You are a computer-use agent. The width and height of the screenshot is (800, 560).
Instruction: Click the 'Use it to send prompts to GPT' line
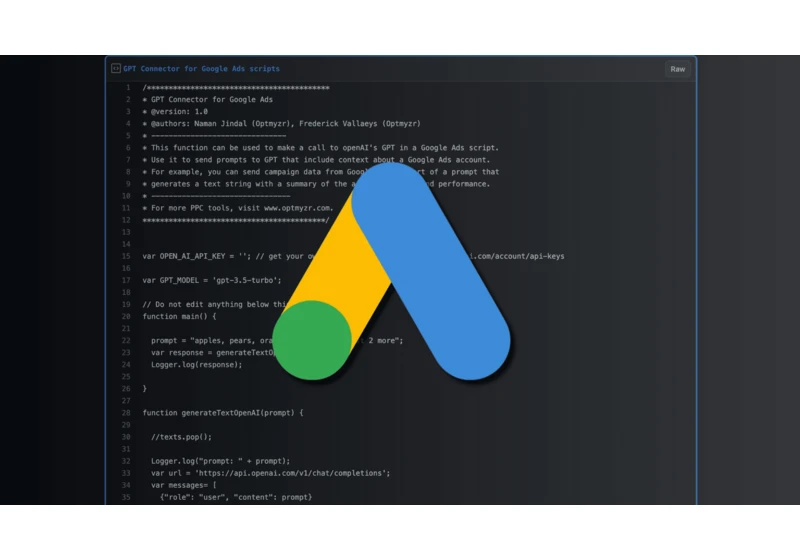316,160
